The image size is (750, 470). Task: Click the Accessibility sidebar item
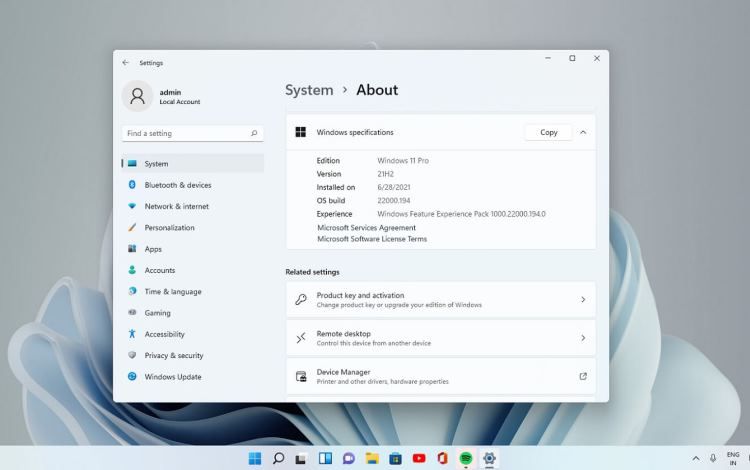pyautogui.click(x=164, y=334)
